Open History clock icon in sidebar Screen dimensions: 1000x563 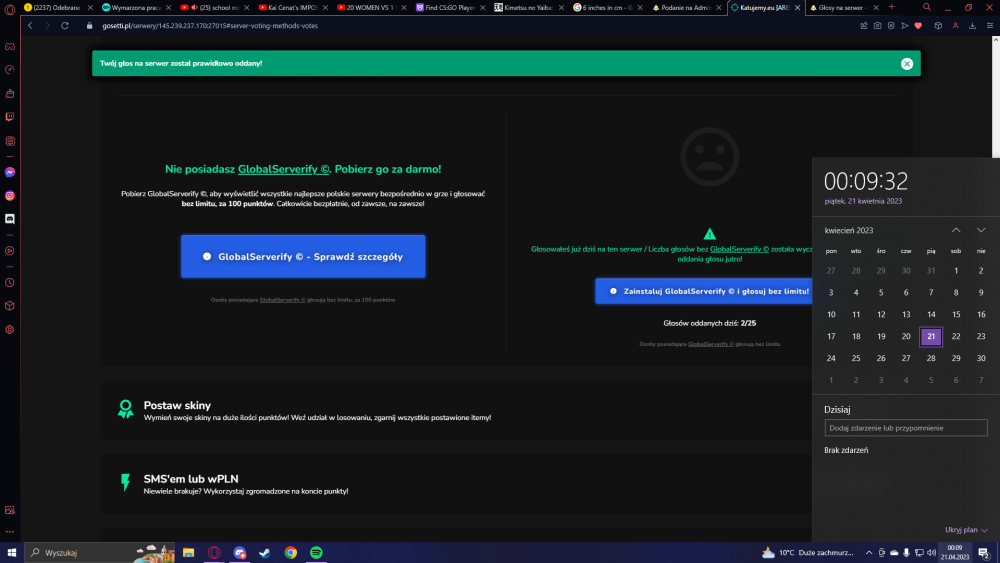click(10, 282)
